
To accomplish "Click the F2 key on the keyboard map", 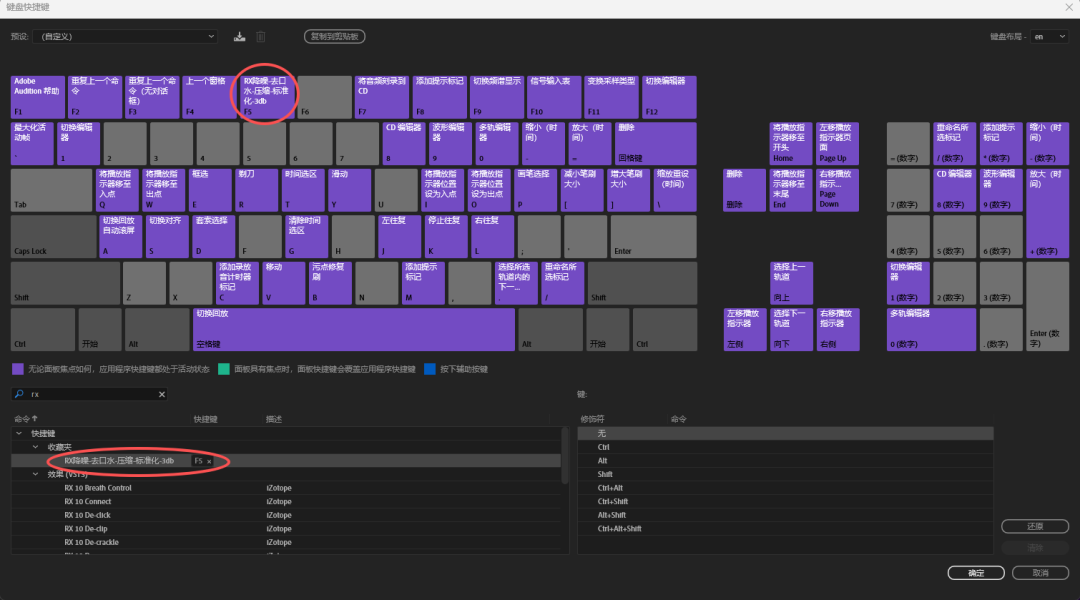I will pyautogui.click(x=95, y=97).
